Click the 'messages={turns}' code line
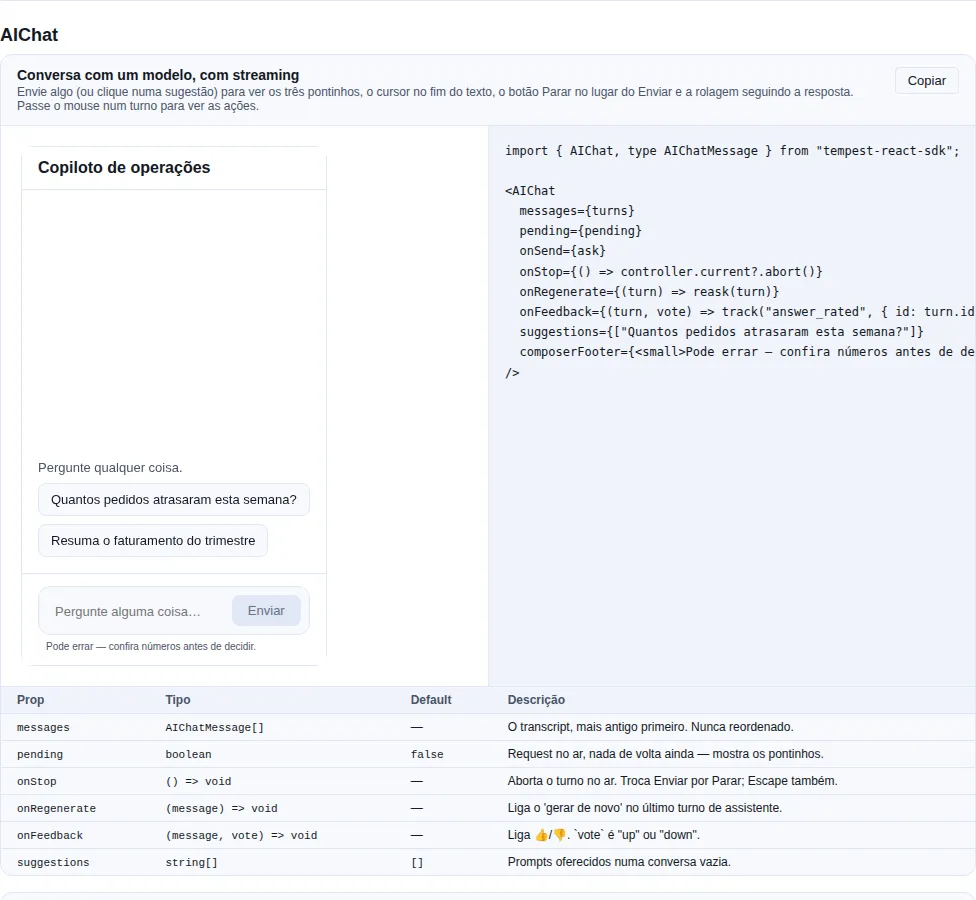 [576, 211]
